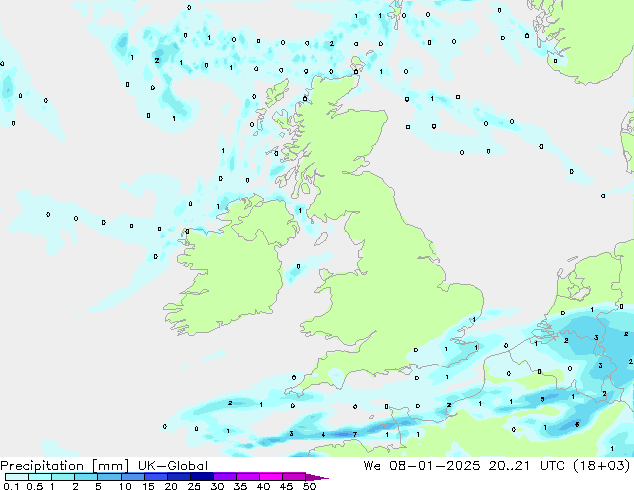Click the '45' legend scale label

click(x=286, y=486)
